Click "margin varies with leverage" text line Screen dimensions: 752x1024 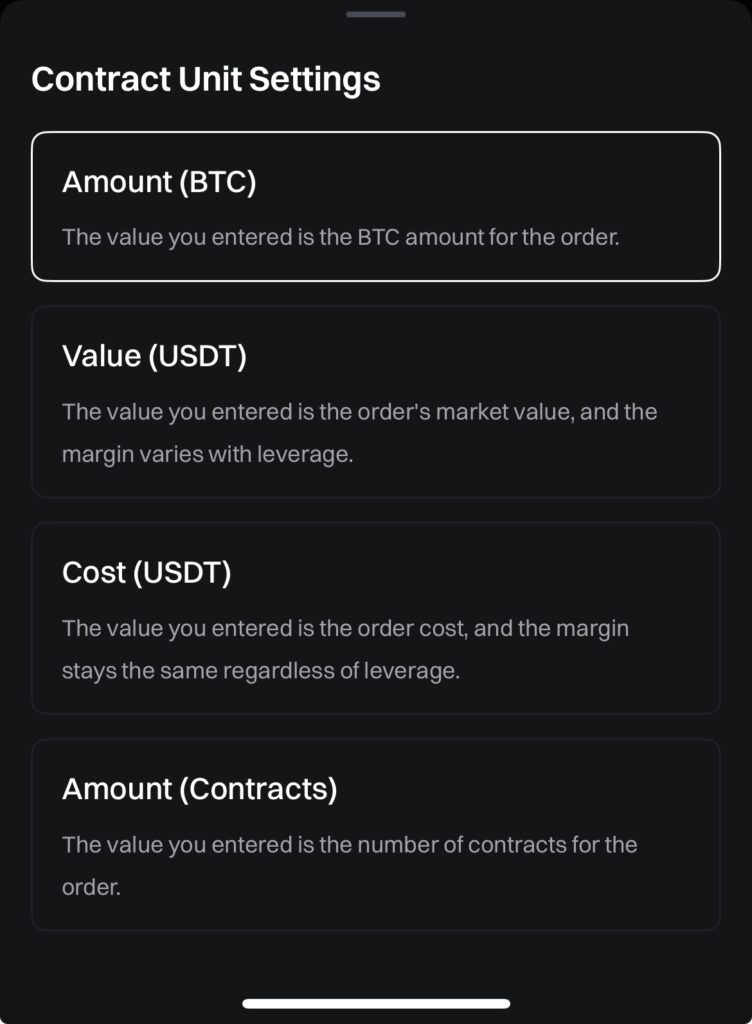(x=207, y=454)
